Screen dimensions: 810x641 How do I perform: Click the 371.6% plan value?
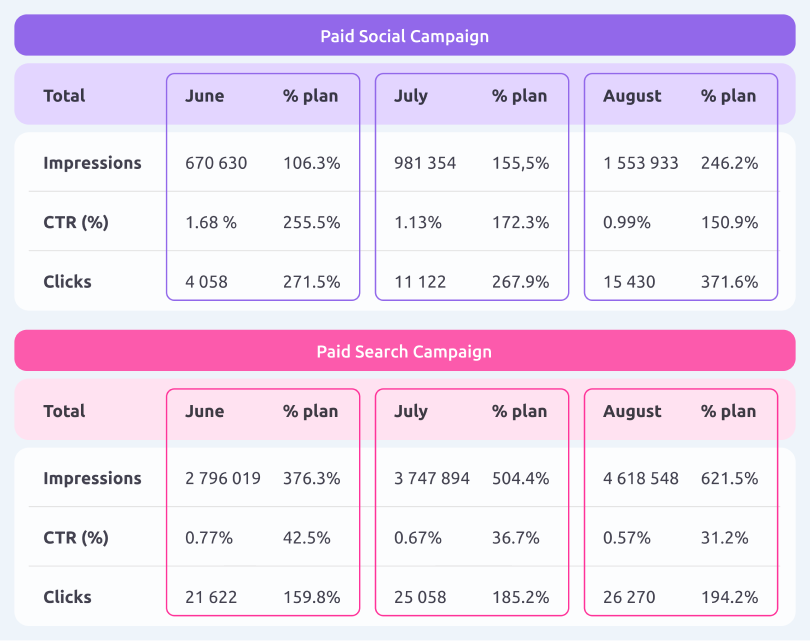[729, 282]
